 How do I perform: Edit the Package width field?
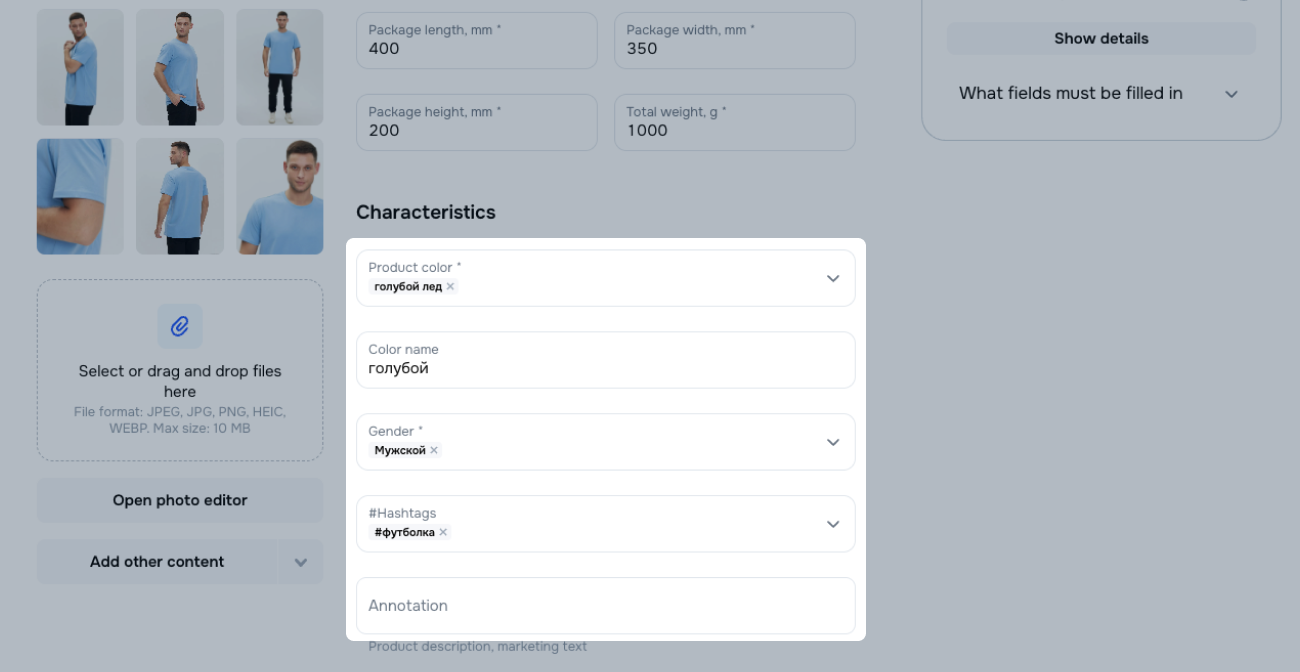pyautogui.click(x=734, y=48)
